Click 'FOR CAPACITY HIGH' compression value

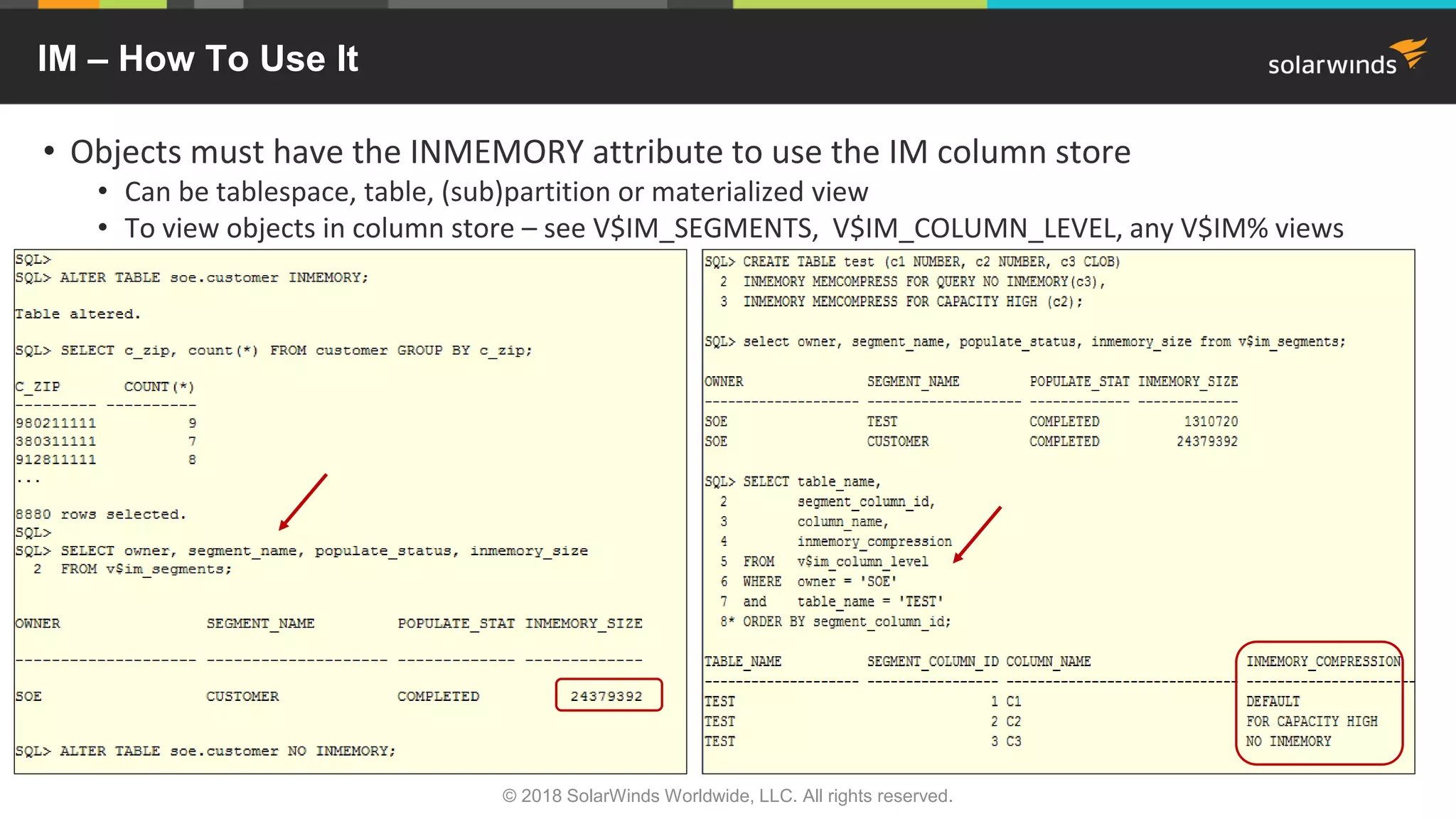click(x=1312, y=721)
